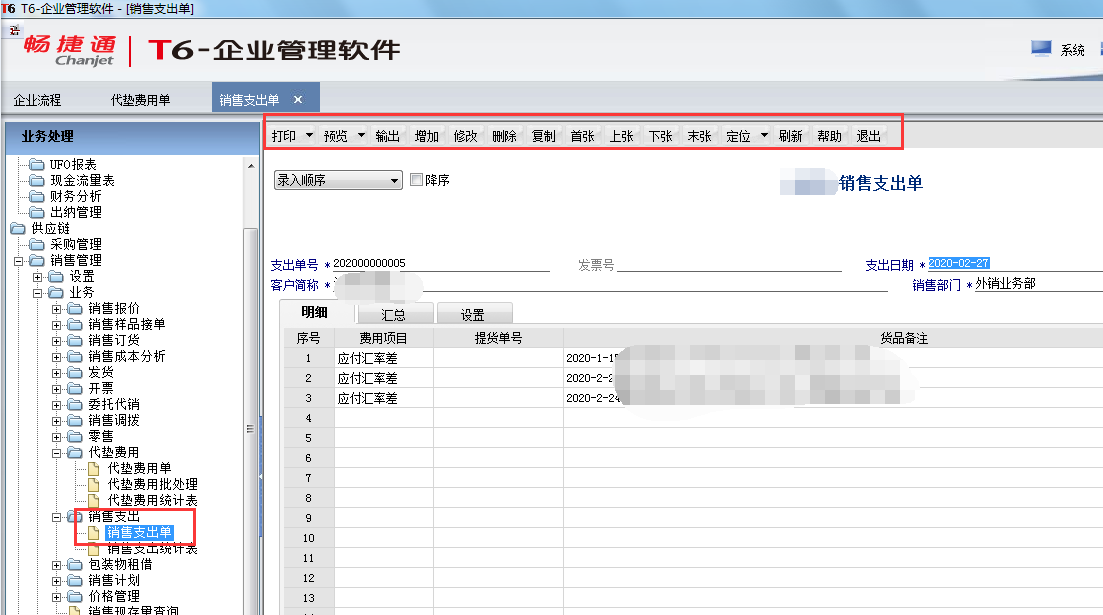
Task: Click the 发票号 input field
Action: point(729,264)
